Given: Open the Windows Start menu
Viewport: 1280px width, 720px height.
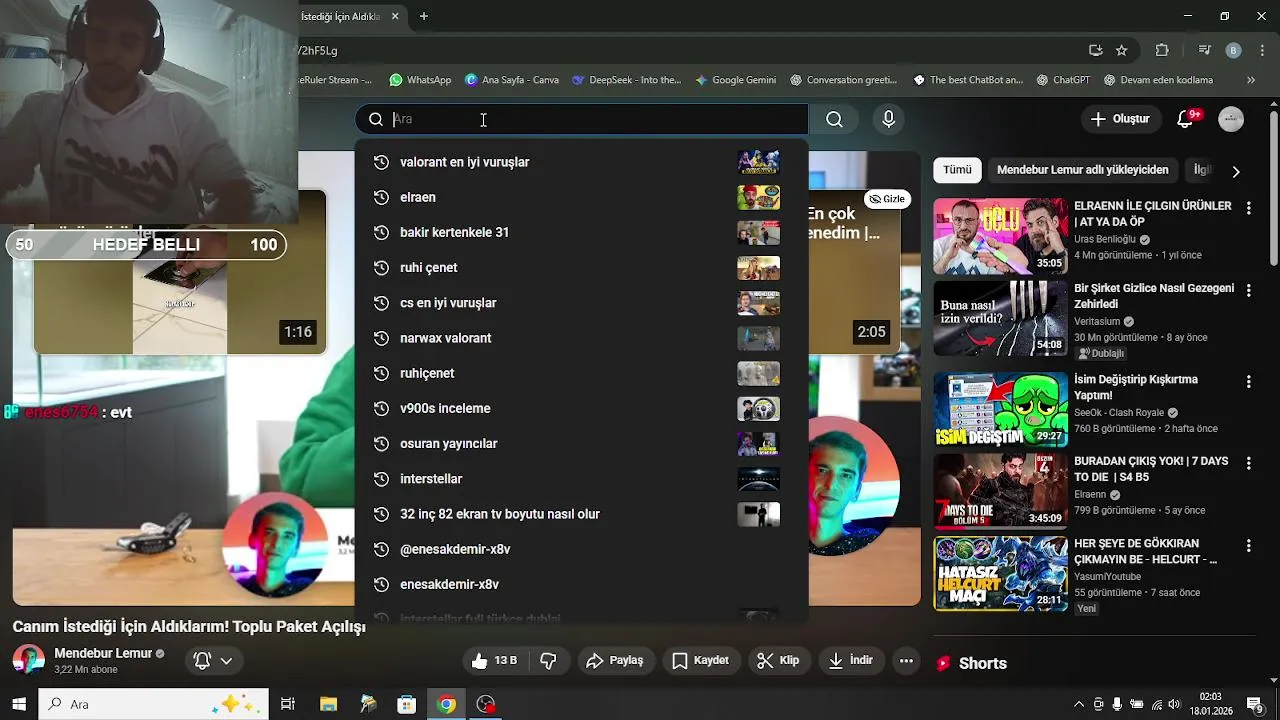Looking at the screenshot, I should [18, 704].
